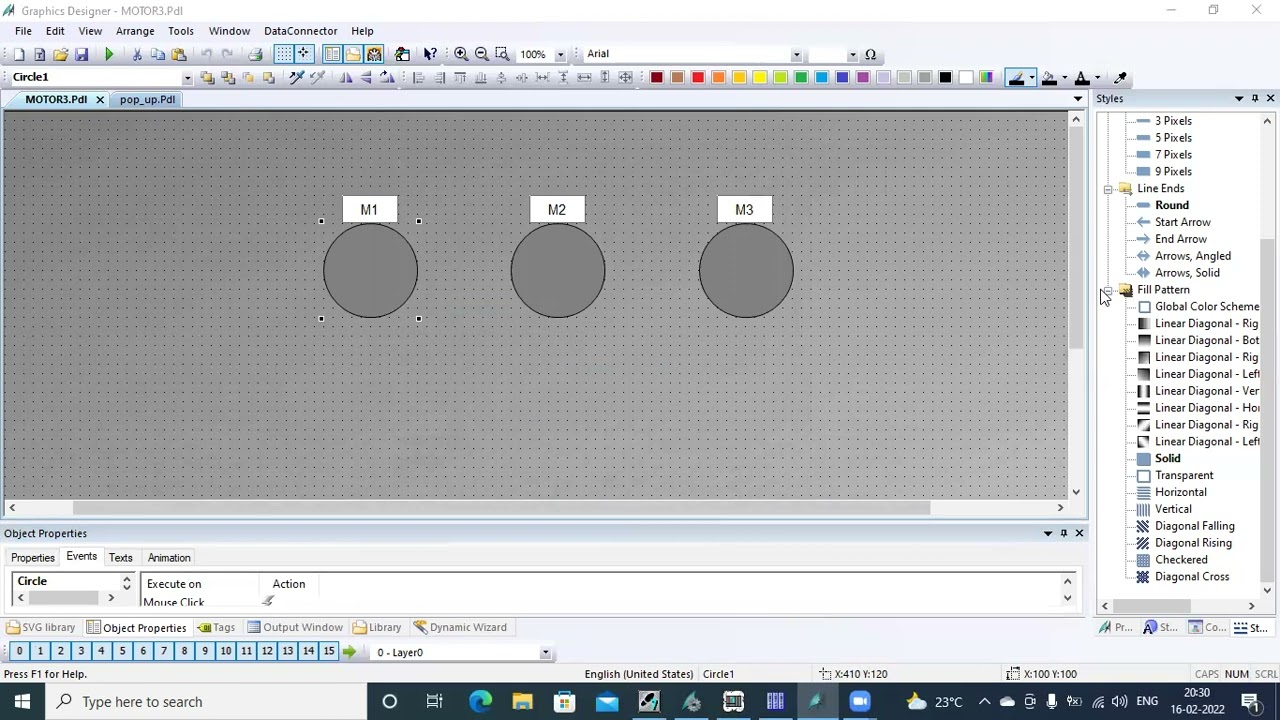Open the active layer 0 - Layer0 dropdown
Viewport: 1280px width, 720px height.
tap(545, 653)
